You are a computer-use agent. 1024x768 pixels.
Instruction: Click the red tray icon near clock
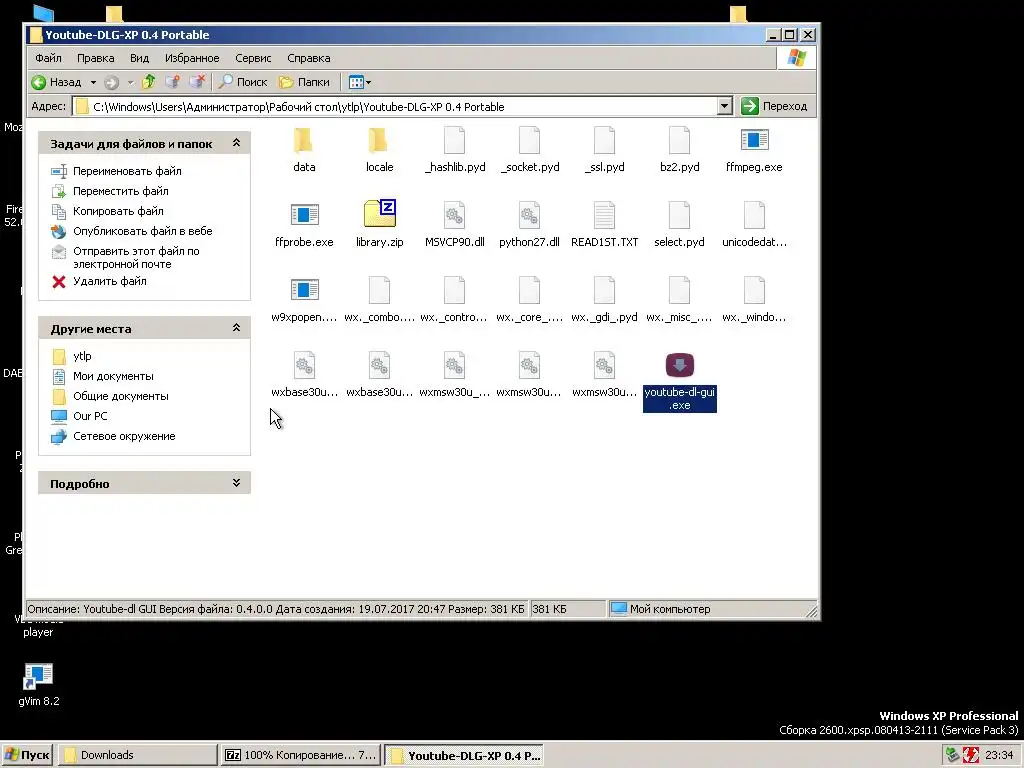971,755
